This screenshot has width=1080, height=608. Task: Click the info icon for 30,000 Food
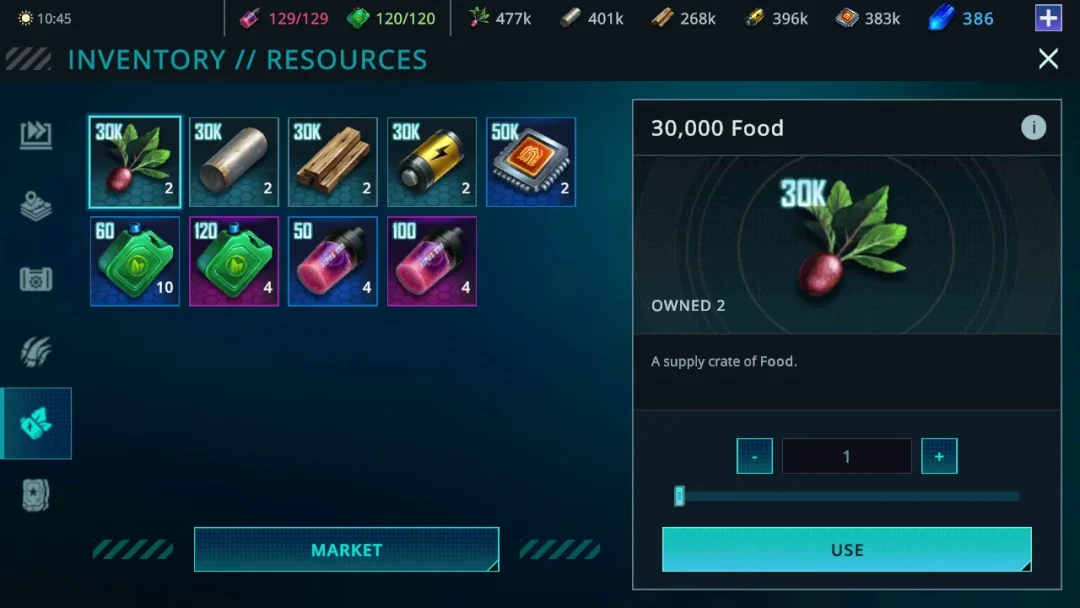(x=1033, y=127)
